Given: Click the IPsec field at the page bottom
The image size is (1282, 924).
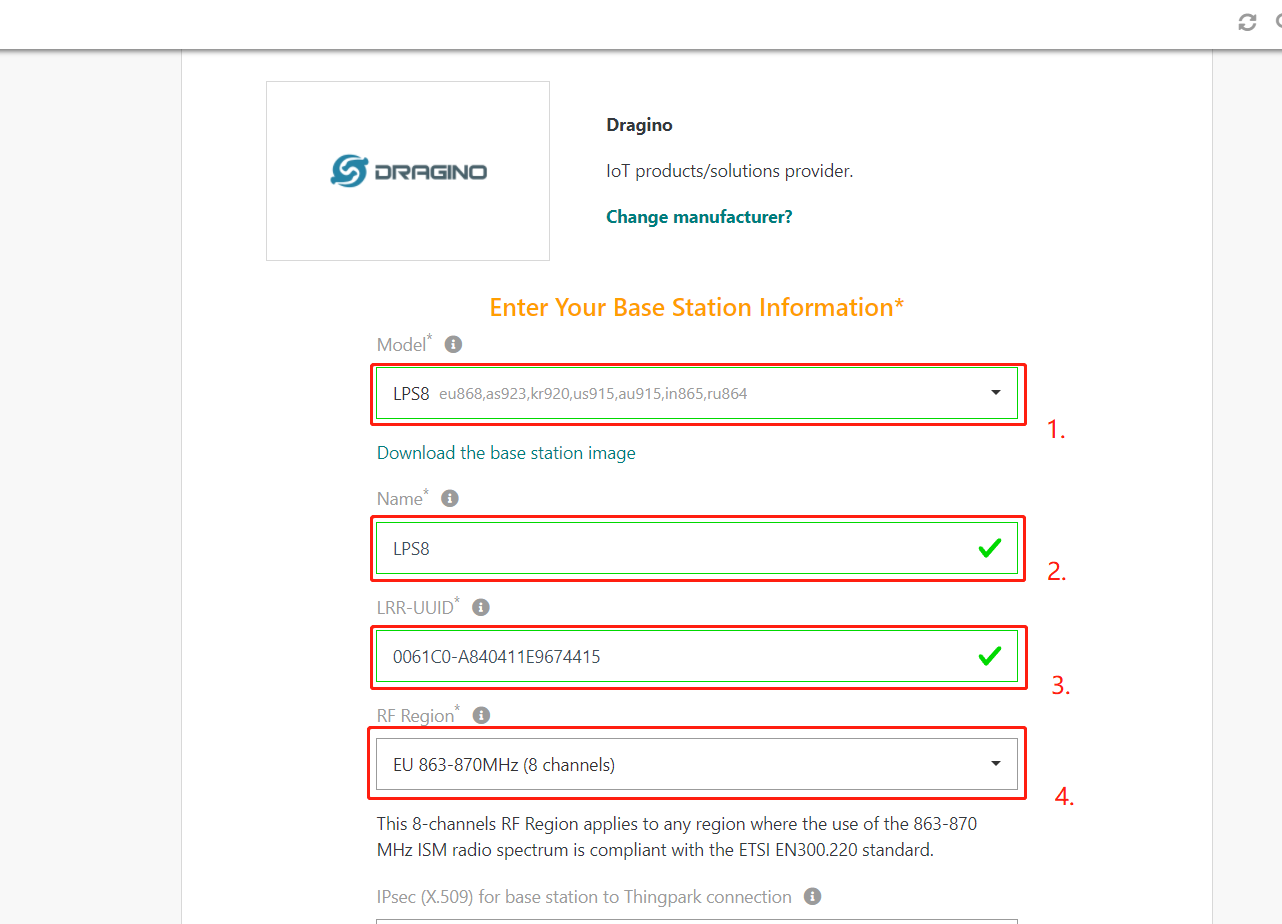Looking at the screenshot, I should click(697, 921).
